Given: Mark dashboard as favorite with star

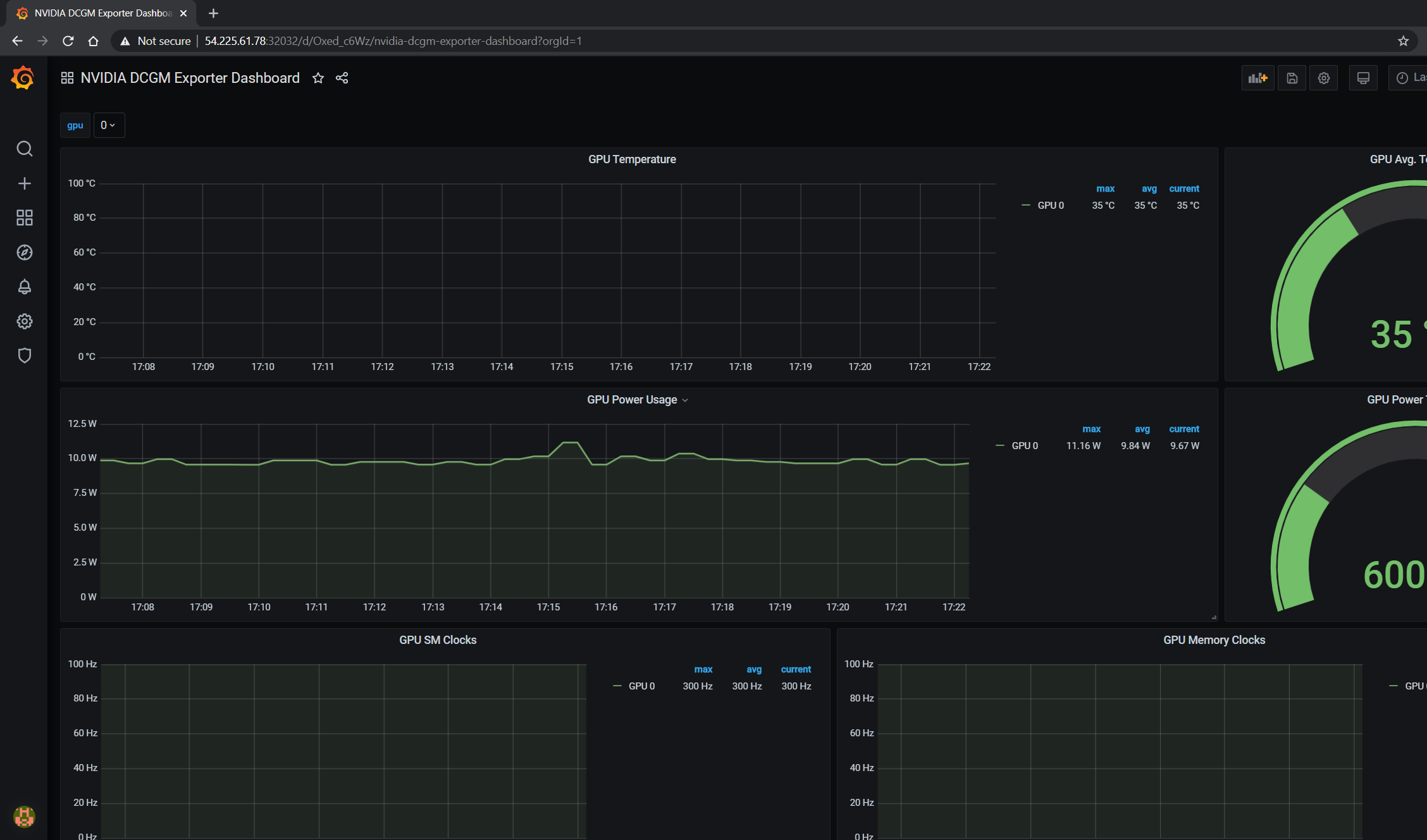Looking at the screenshot, I should click(318, 78).
